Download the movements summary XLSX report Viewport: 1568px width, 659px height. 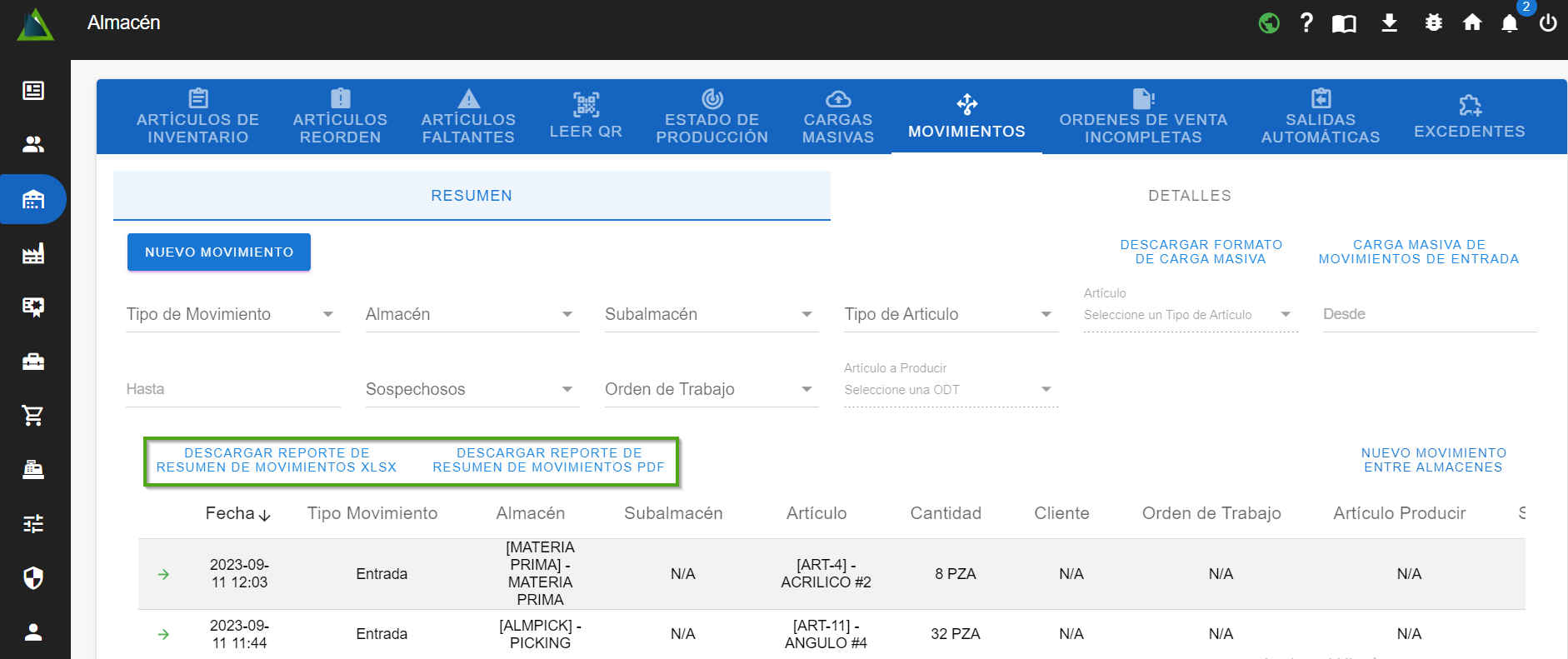(x=277, y=460)
